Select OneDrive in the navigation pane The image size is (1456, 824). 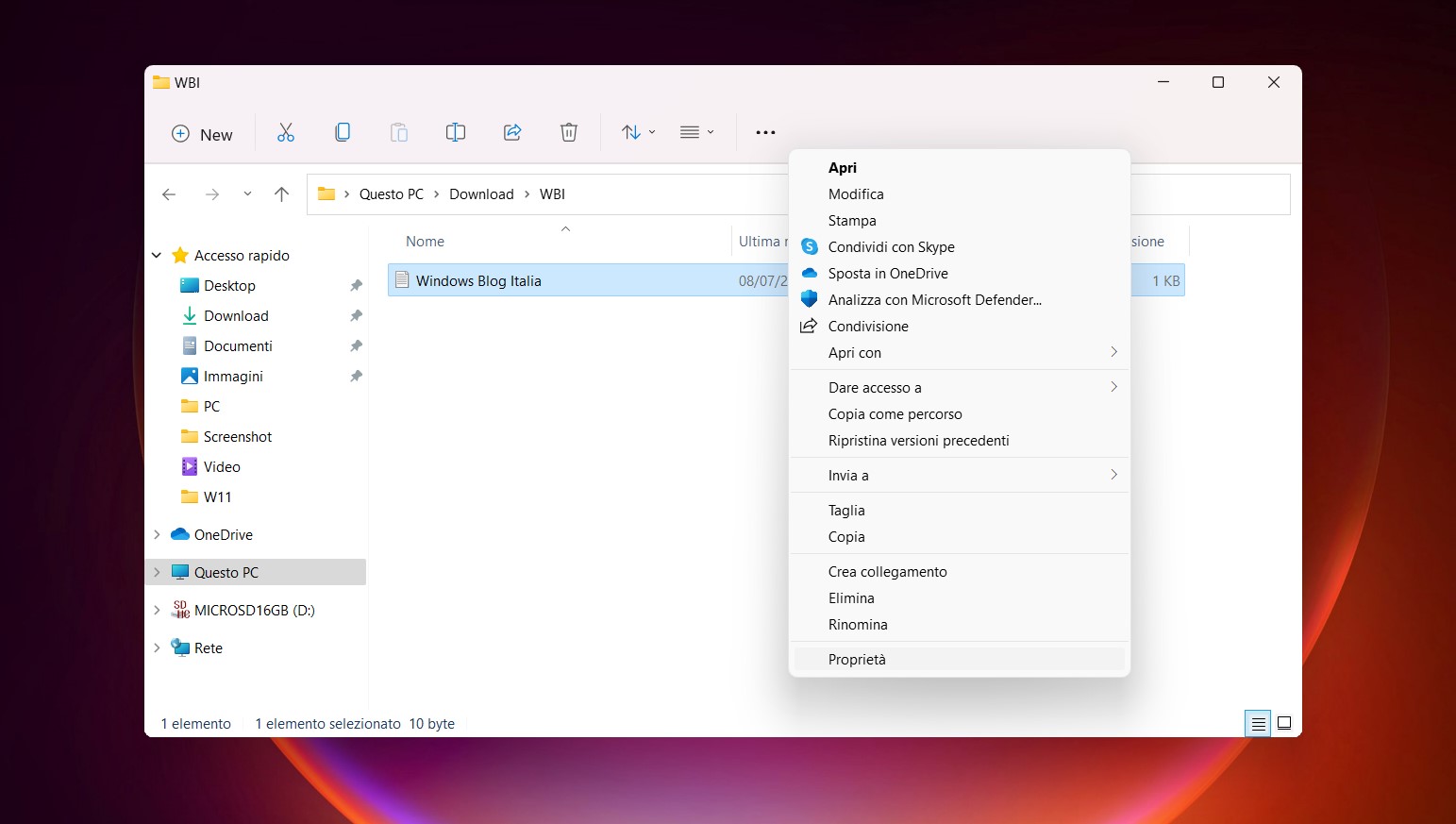223,535
